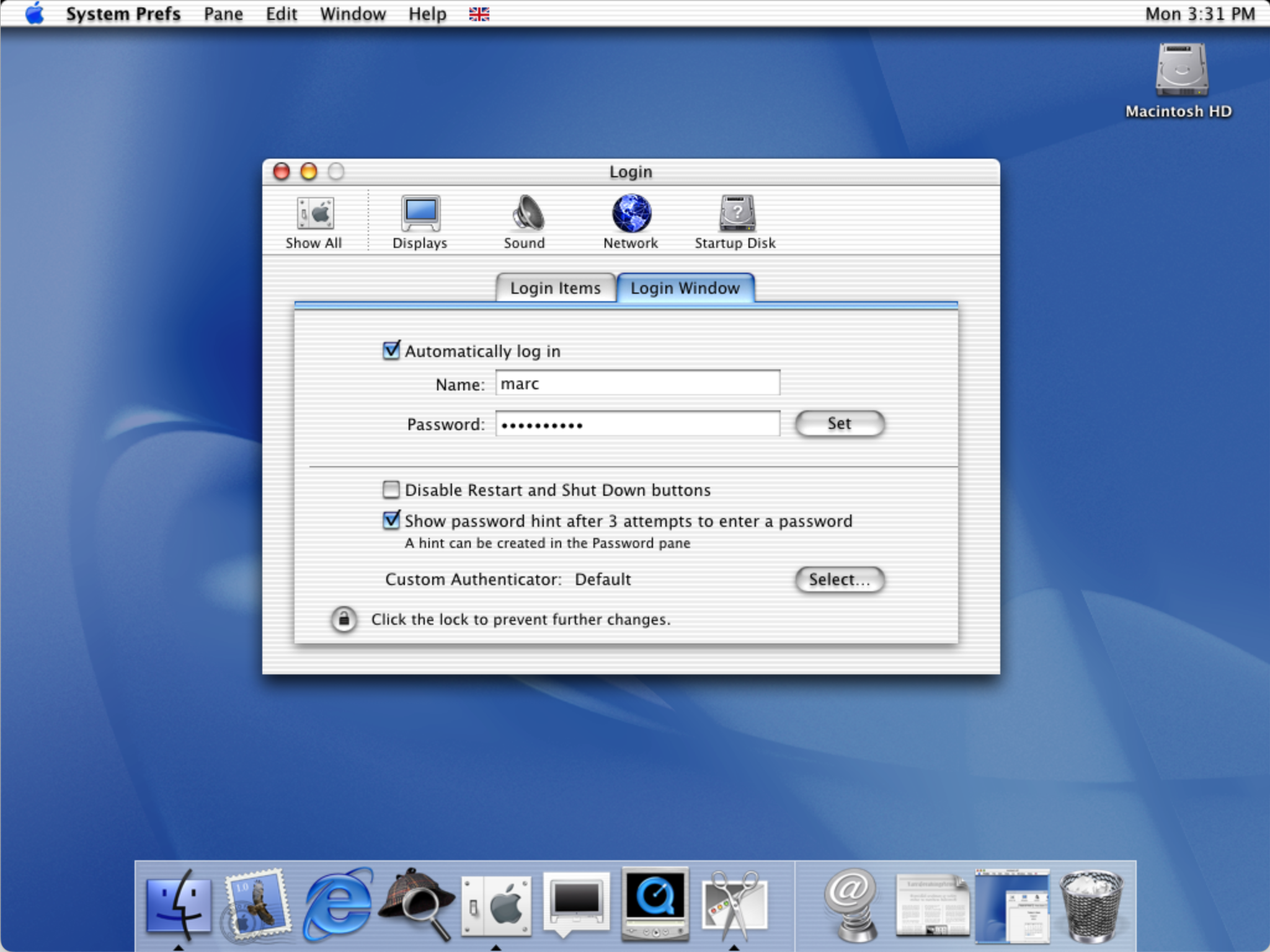Open the @ spring website icon in dock

[853, 905]
